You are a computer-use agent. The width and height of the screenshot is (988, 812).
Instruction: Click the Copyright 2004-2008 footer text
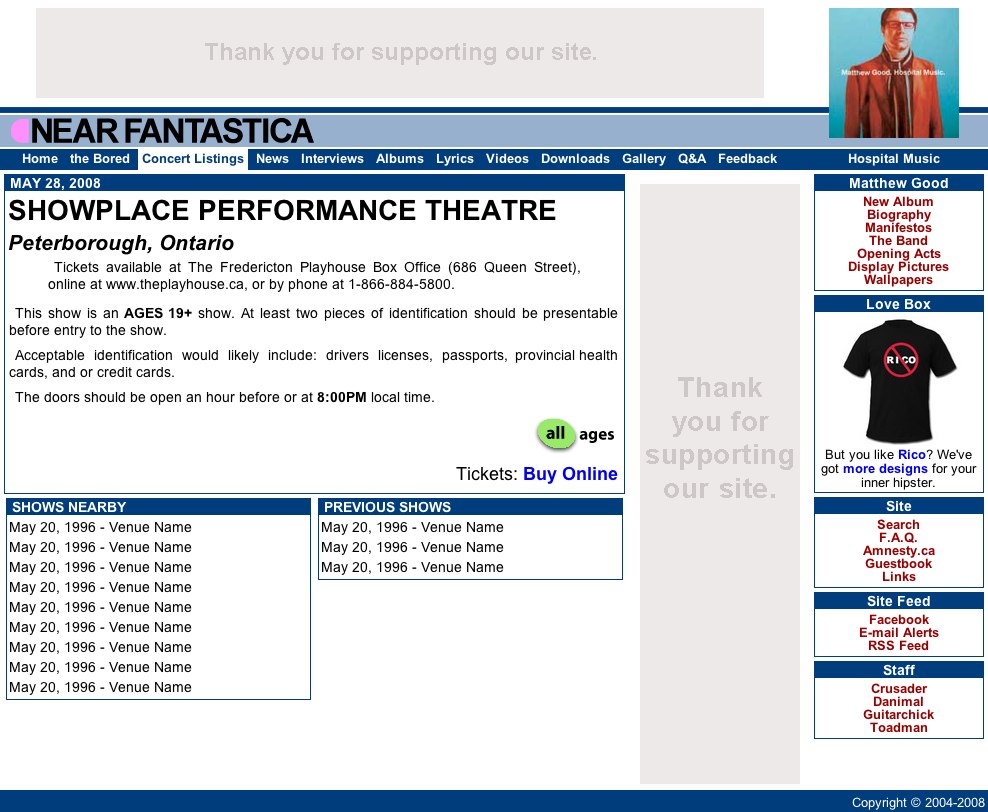917,803
